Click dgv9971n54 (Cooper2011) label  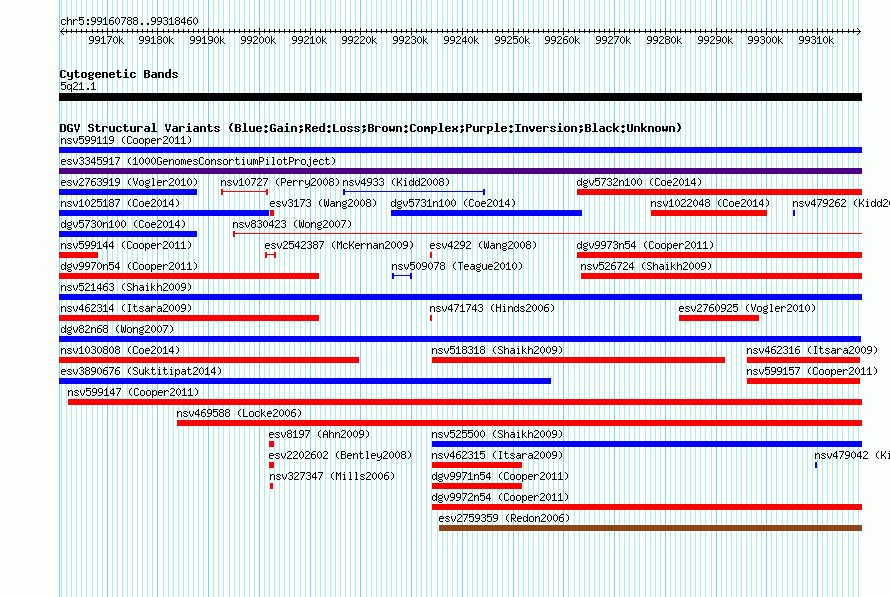coord(500,476)
